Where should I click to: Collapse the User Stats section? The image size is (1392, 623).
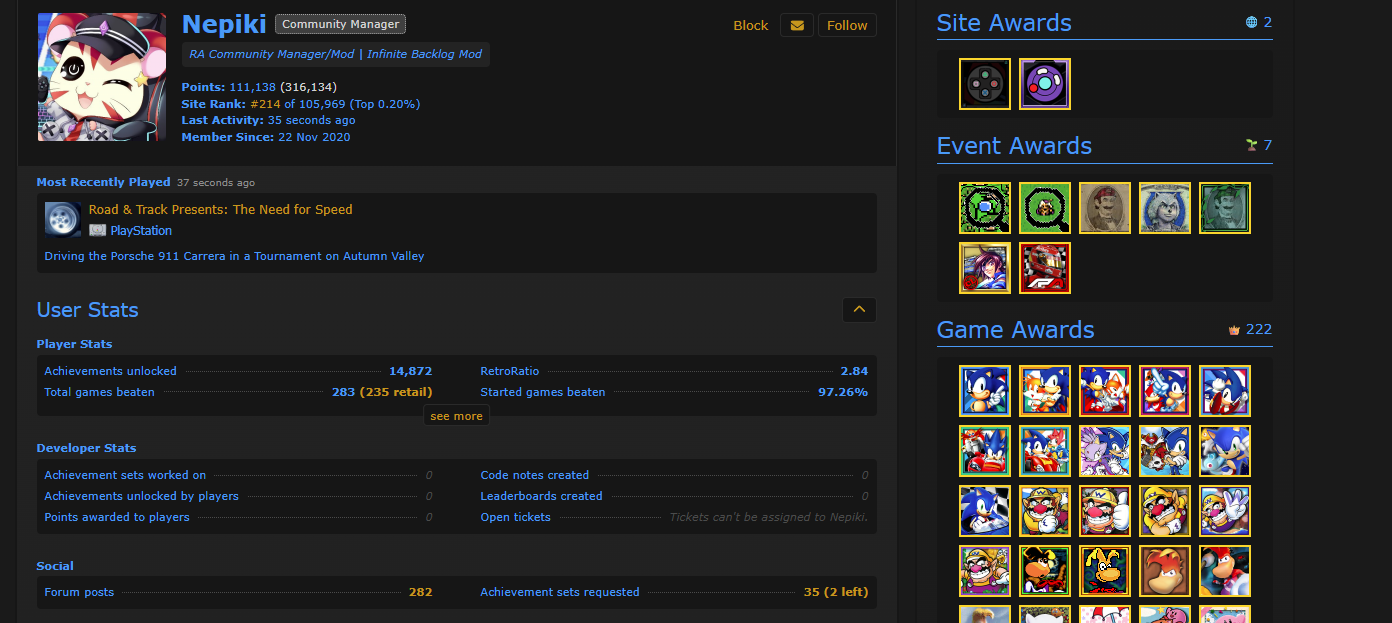859,310
